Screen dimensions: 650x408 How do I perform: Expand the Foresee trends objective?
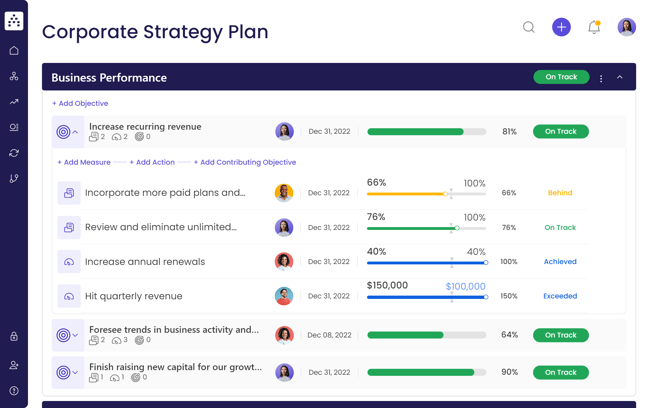coord(75,335)
